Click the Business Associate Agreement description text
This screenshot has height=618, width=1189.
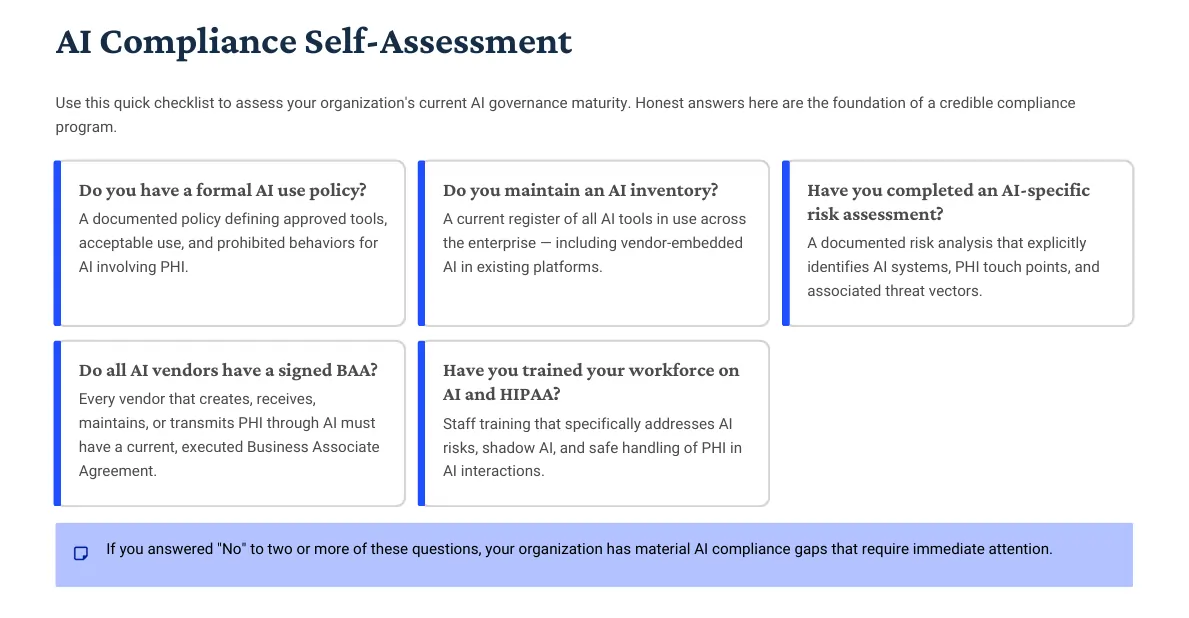coord(229,435)
